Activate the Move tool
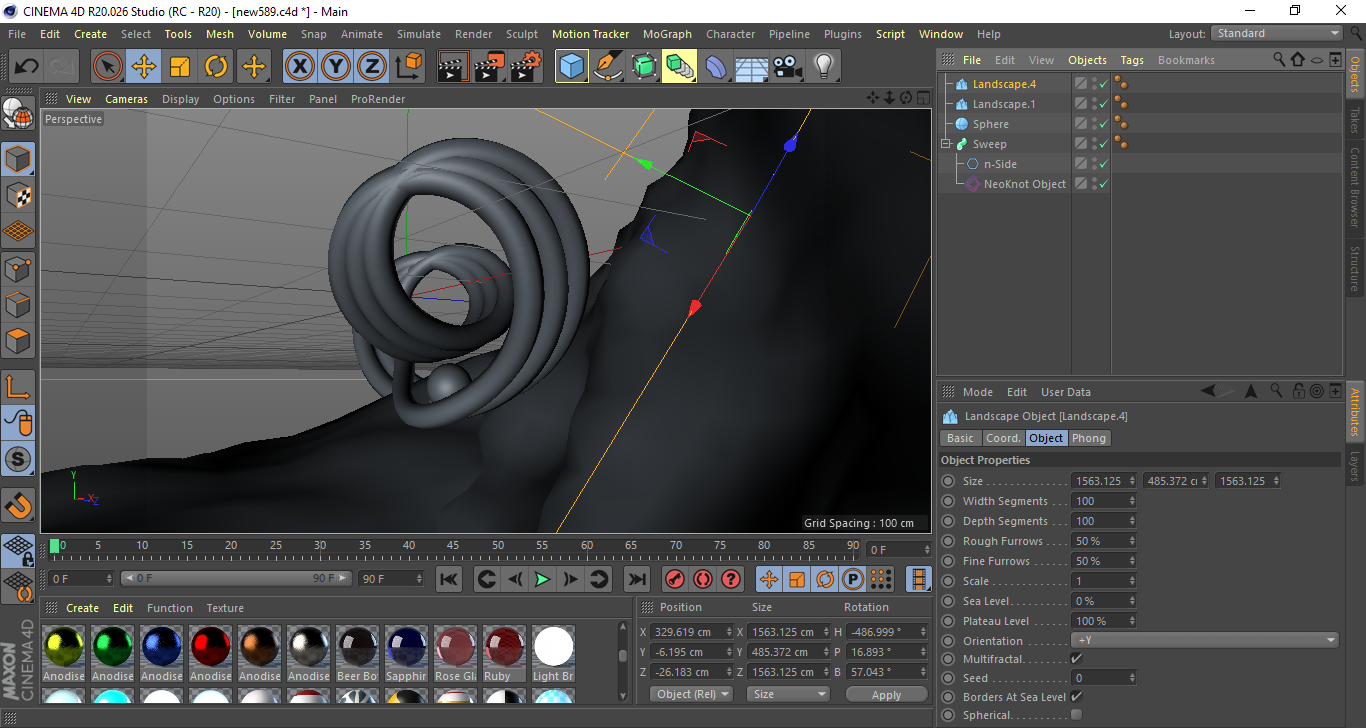Screen dimensions: 1366x728 click(144, 67)
